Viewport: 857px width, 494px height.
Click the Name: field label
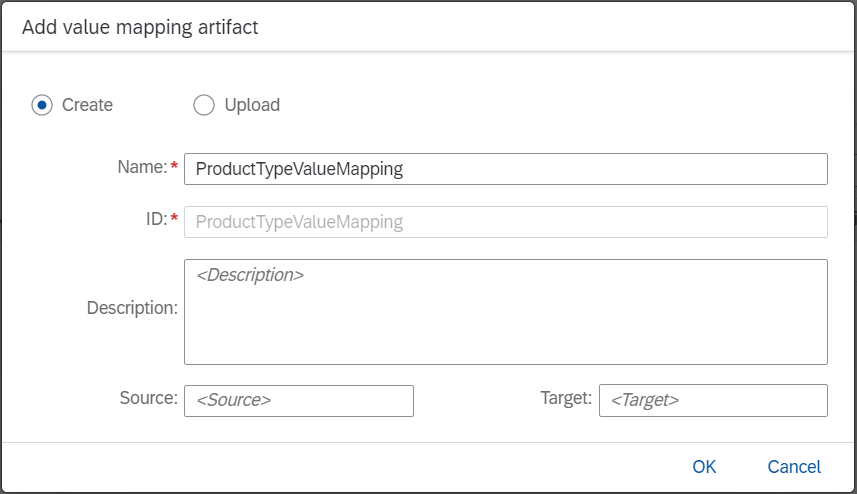click(x=143, y=167)
